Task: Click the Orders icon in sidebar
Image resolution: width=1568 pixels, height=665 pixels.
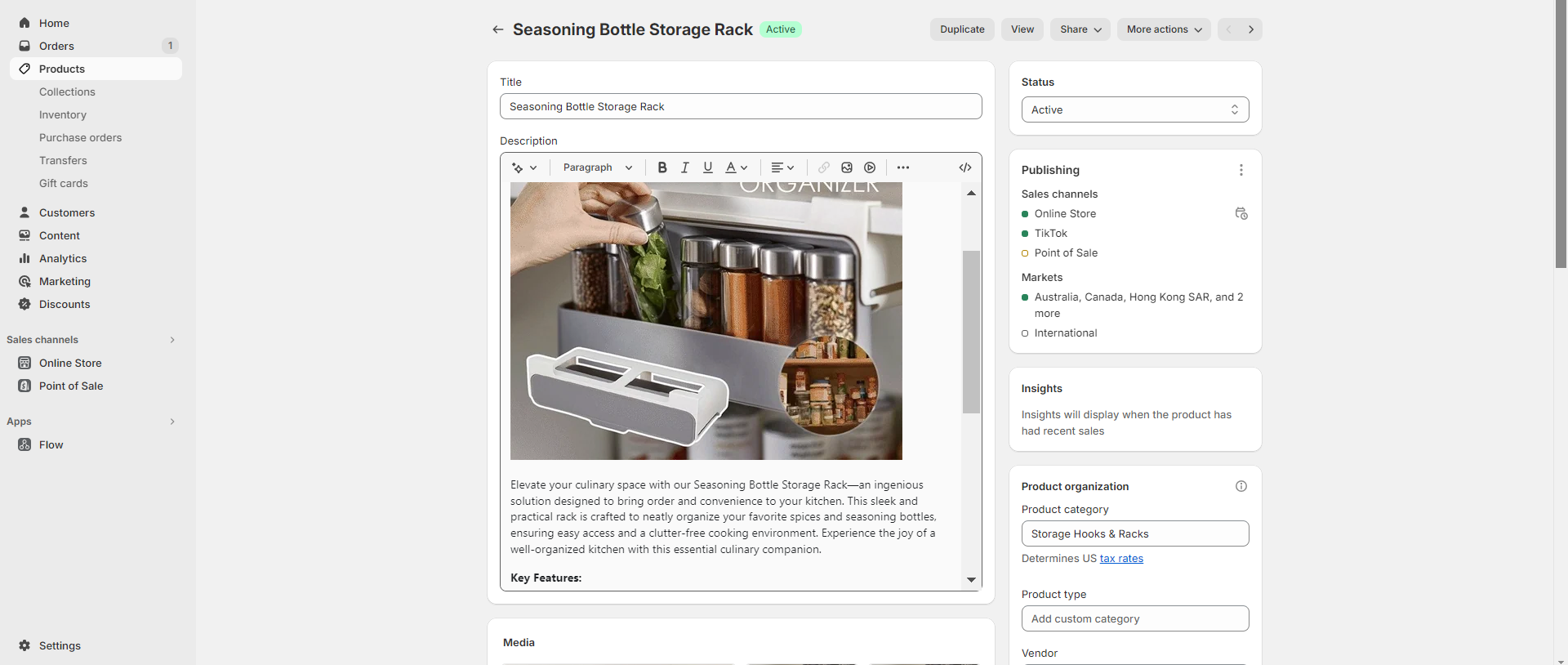Action: tap(24, 46)
